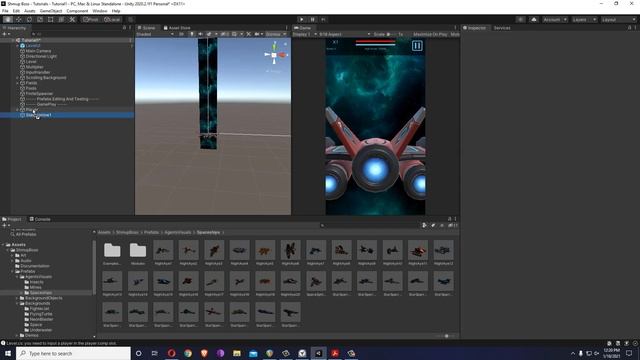Screen dimensions: 640x360
Task: Select the Audio folder in Project tree
Action: coord(25,260)
